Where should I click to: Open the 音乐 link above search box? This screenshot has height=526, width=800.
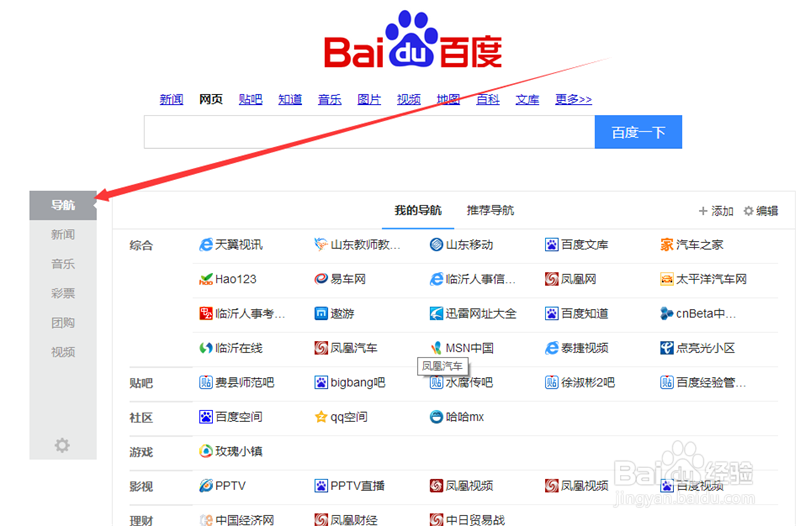click(330, 99)
